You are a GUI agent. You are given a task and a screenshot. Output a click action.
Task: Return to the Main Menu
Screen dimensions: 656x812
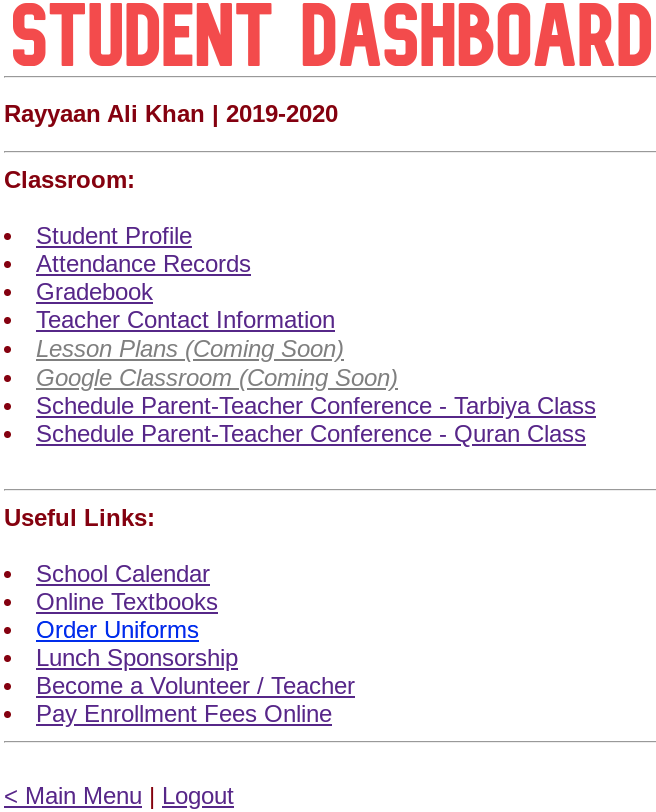[73, 796]
